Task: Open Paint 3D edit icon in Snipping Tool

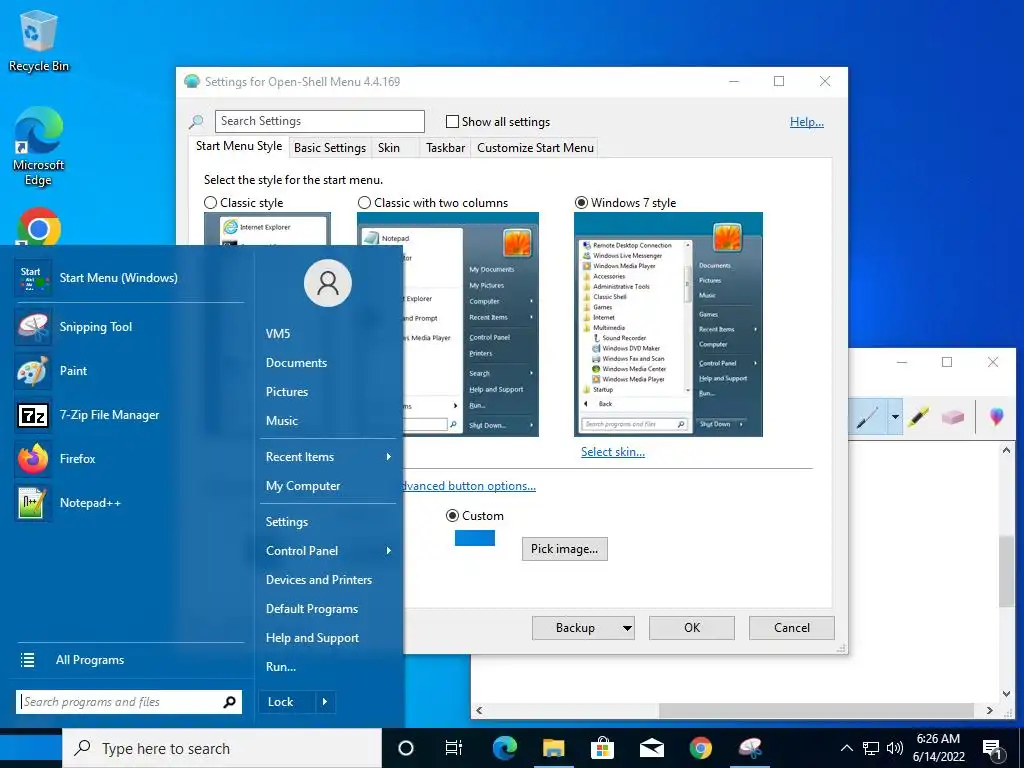Action: coord(996,417)
